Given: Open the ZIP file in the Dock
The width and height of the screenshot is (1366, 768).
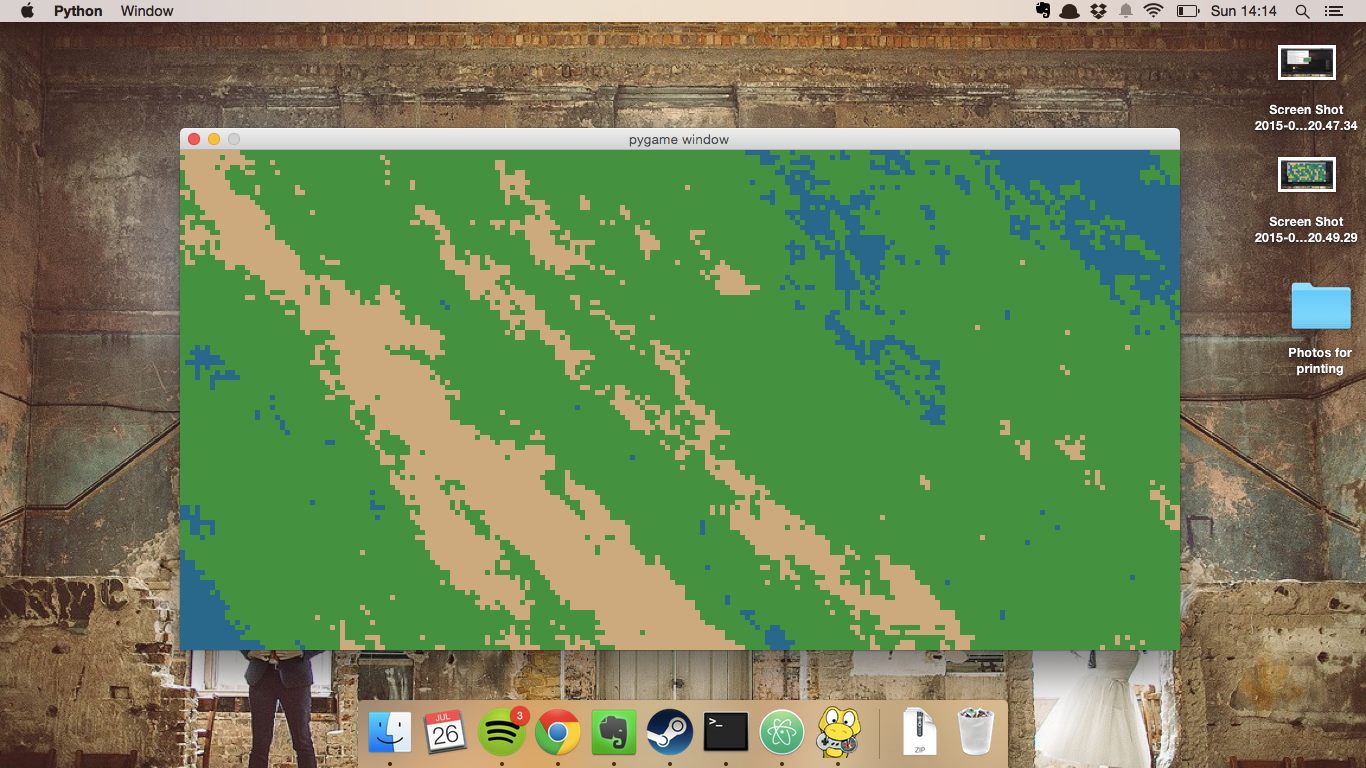Looking at the screenshot, I should pyautogui.click(x=918, y=732).
